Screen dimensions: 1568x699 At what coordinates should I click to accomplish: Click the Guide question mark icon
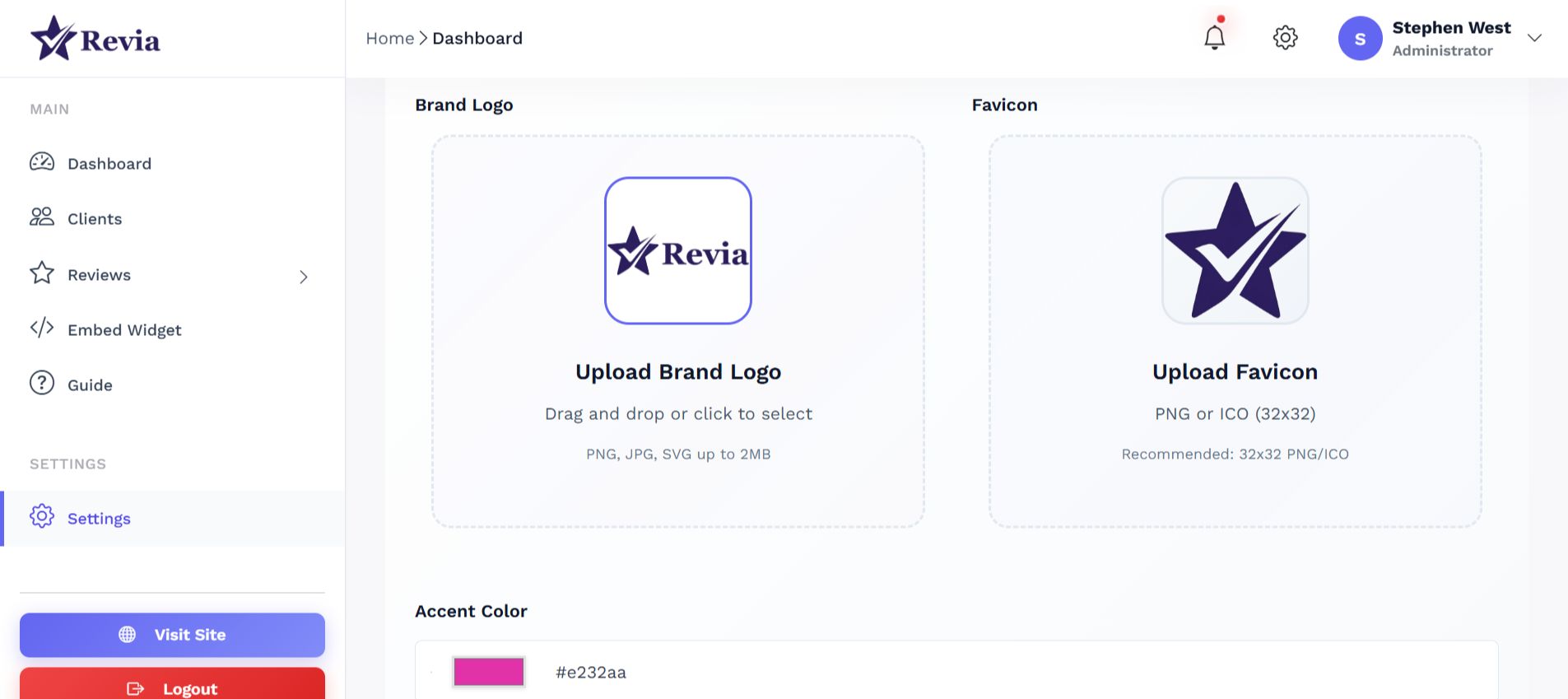pos(42,384)
